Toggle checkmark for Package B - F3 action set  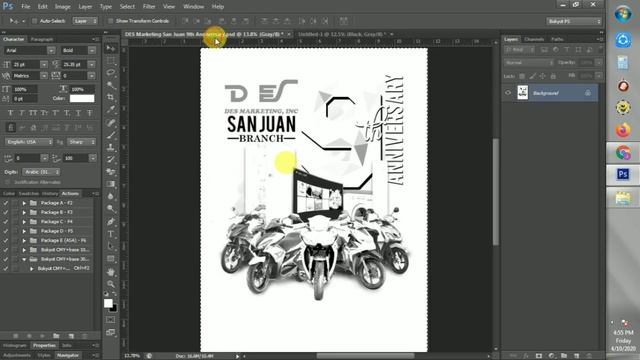(5, 212)
